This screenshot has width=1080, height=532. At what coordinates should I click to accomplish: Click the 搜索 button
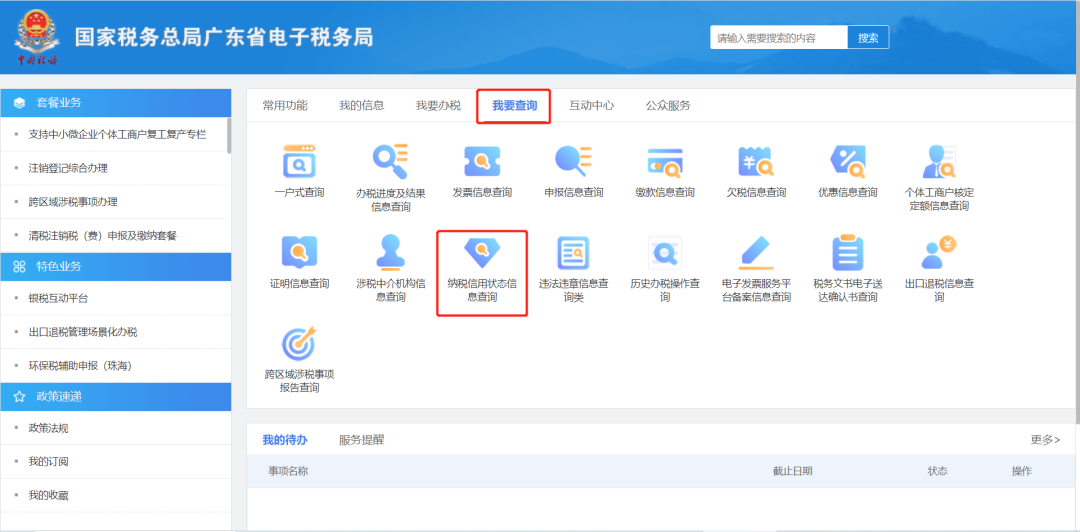click(x=868, y=37)
